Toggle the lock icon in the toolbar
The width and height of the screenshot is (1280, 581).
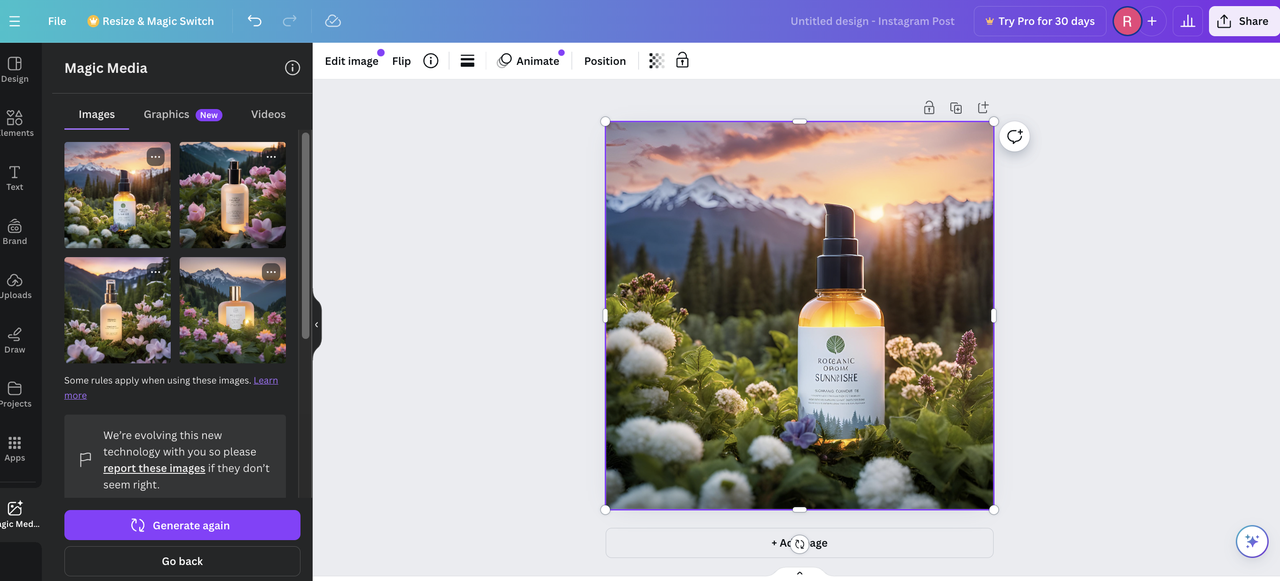pyautogui.click(x=682, y=61)
